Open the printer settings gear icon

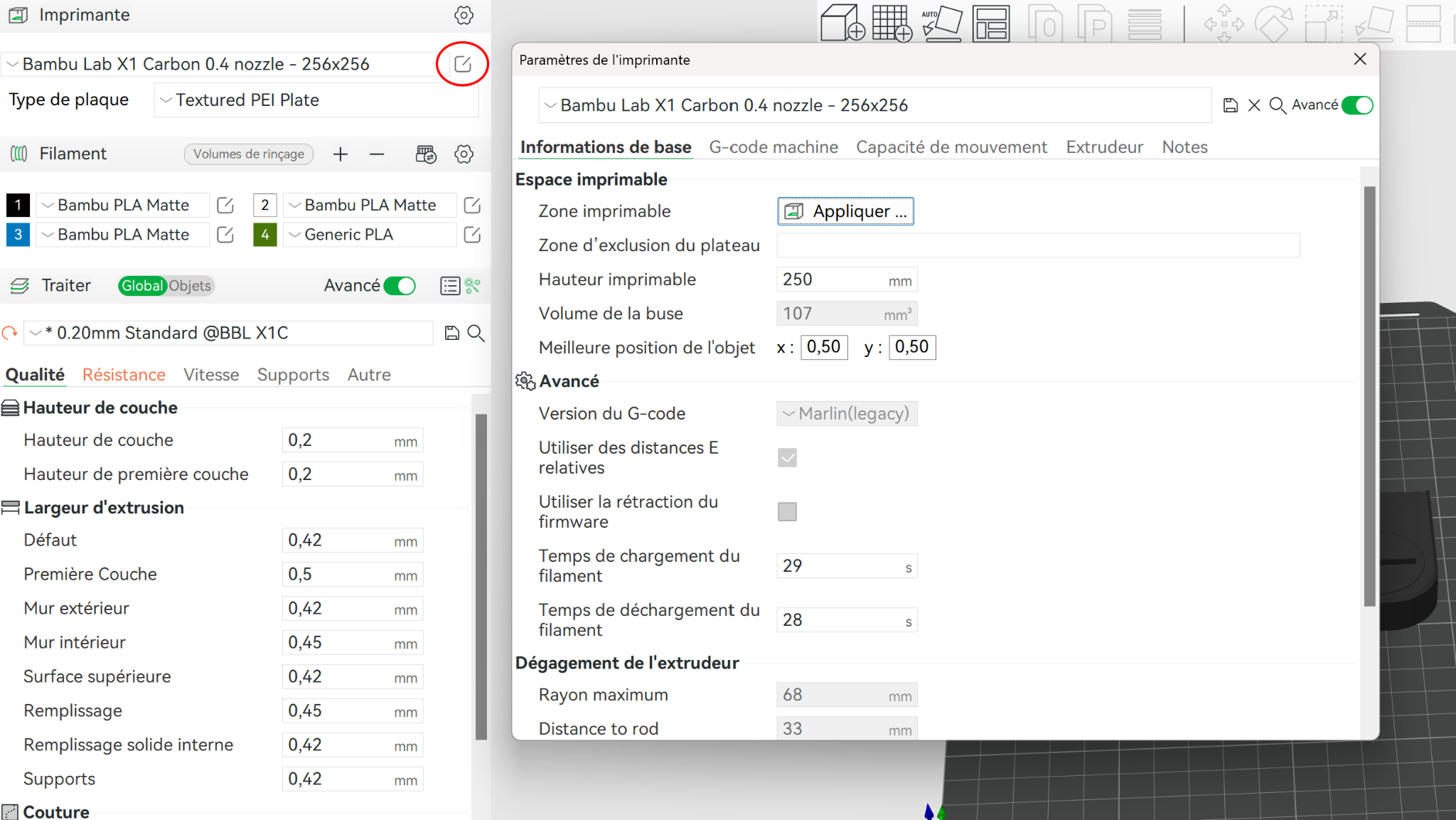(x=464, y=15)
